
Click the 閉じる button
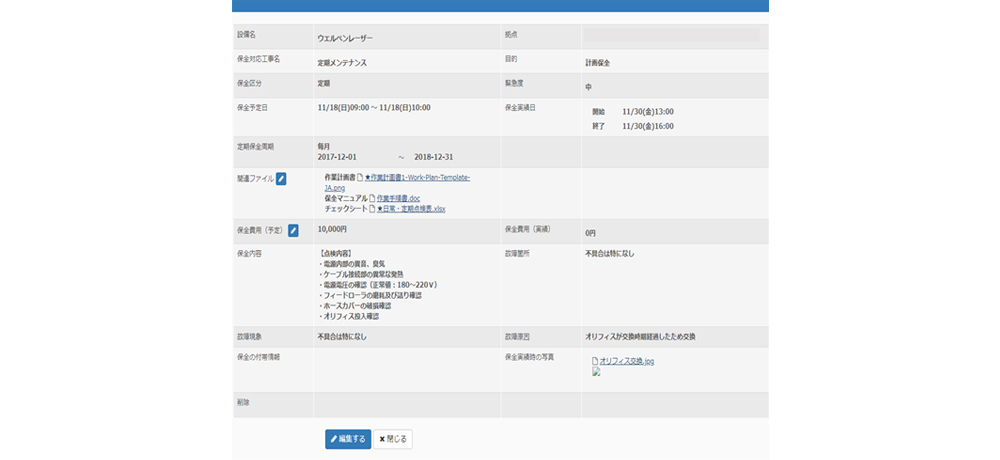393,439
